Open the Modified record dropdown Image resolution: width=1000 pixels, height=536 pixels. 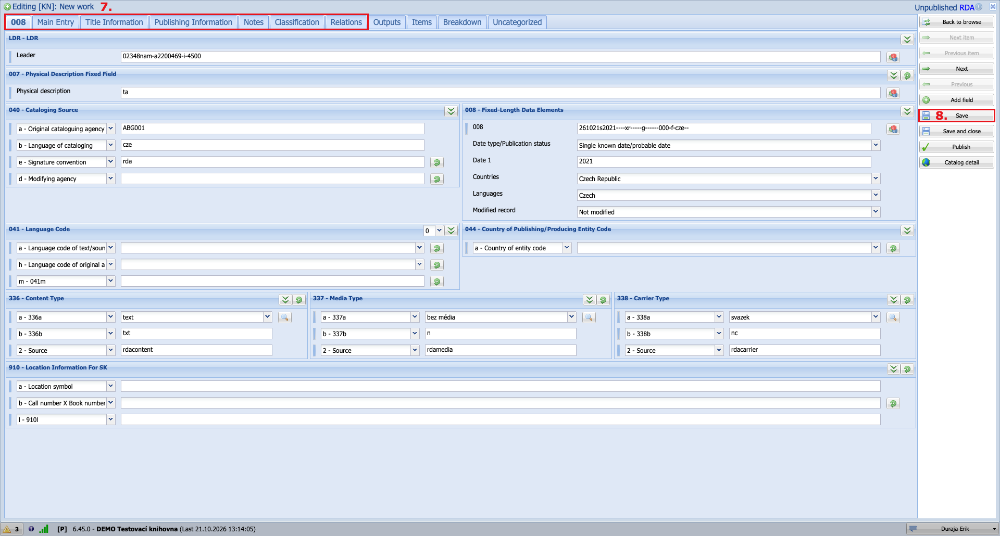pyautogui.click(x=876, y=212)
